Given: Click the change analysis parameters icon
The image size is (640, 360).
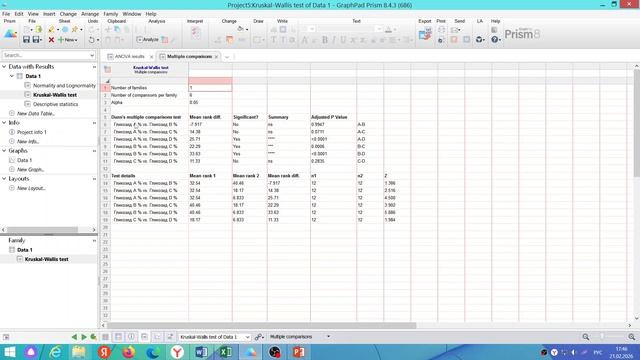Looking at the screenshot, I should point(164,40).
